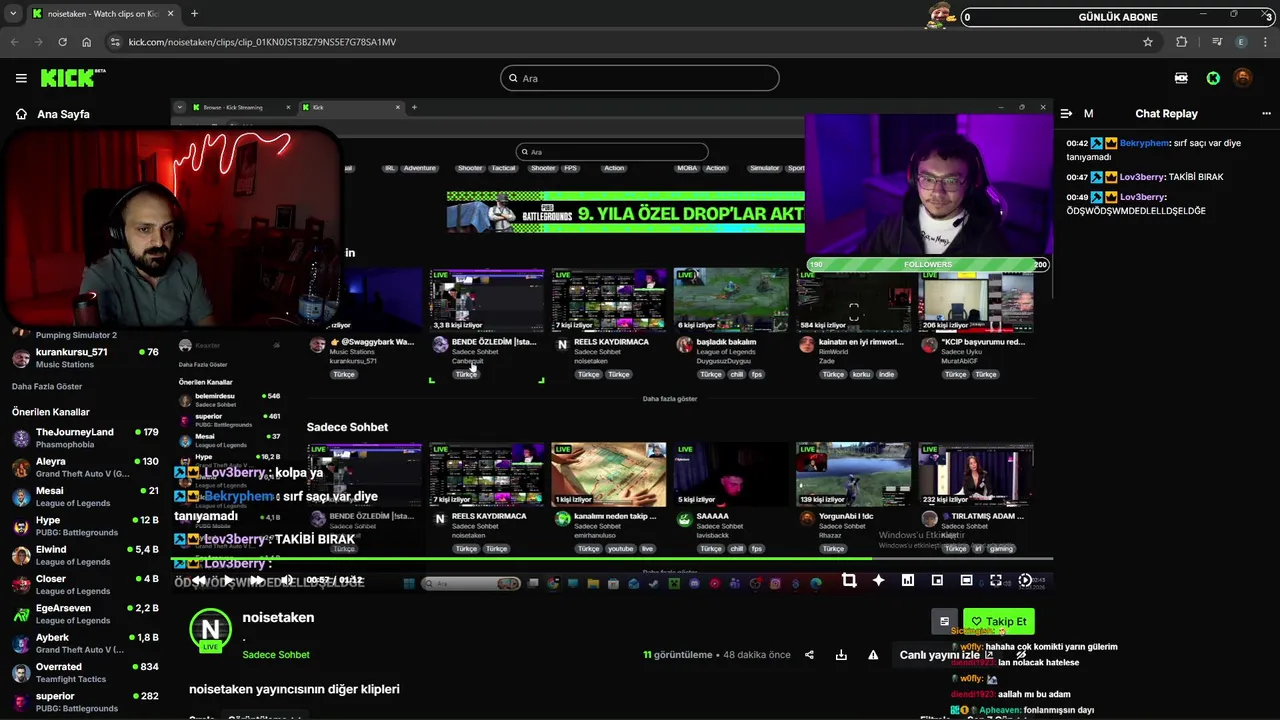Viewport: 1280px width, 720px height.
Task: Follow the channel with Takip Et
Action: 999,621
